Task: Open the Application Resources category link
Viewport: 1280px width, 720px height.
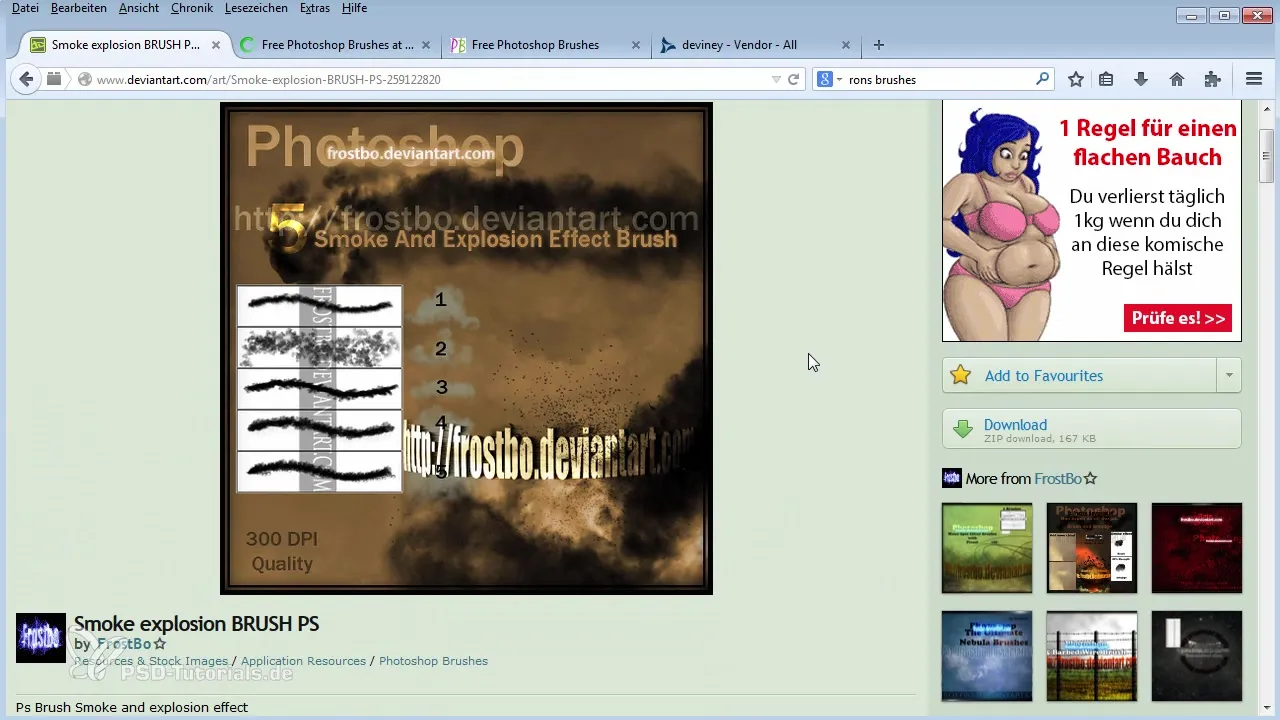Action: 303,661
